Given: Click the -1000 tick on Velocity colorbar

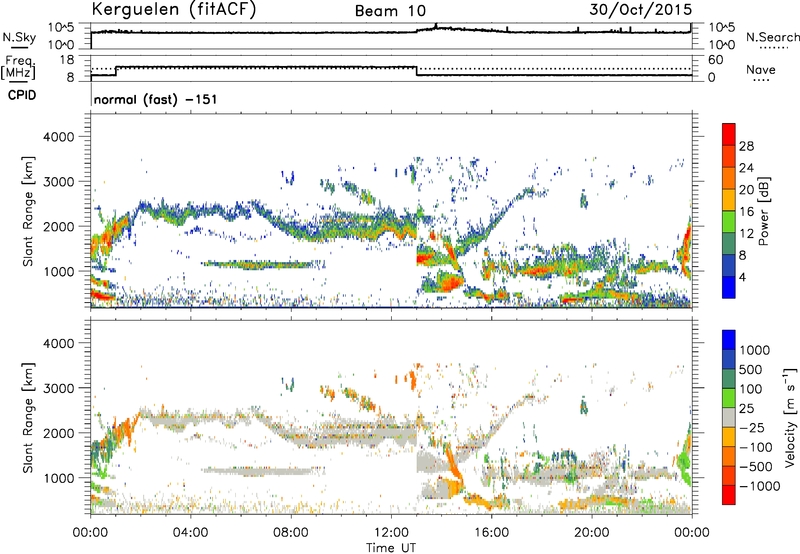Looking at the screenshot, I should point(759,486).
